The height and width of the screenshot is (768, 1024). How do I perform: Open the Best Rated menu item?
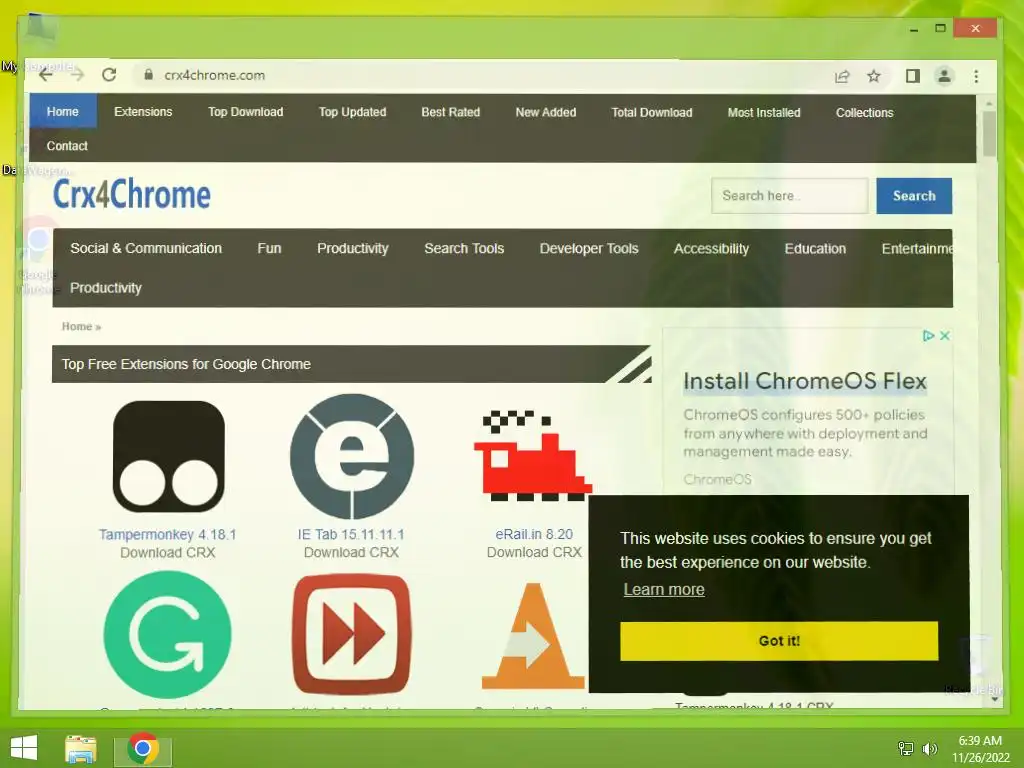[x=451, y=112]
